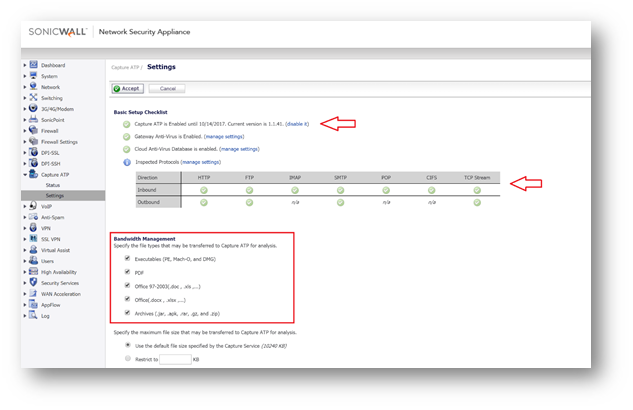Expand the VPN tree arrow
This screenshot has width=633, height=410.
tap(25, 228)
